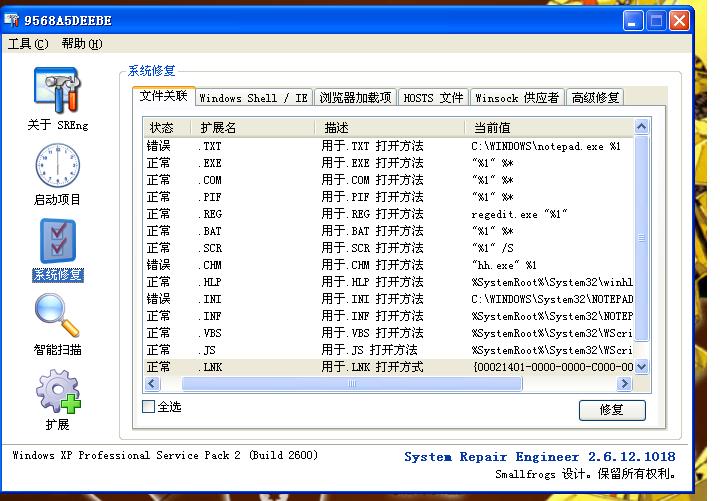Select the .REG row
The height and width of the screenshot is (501, 720).
coord(388,214)
